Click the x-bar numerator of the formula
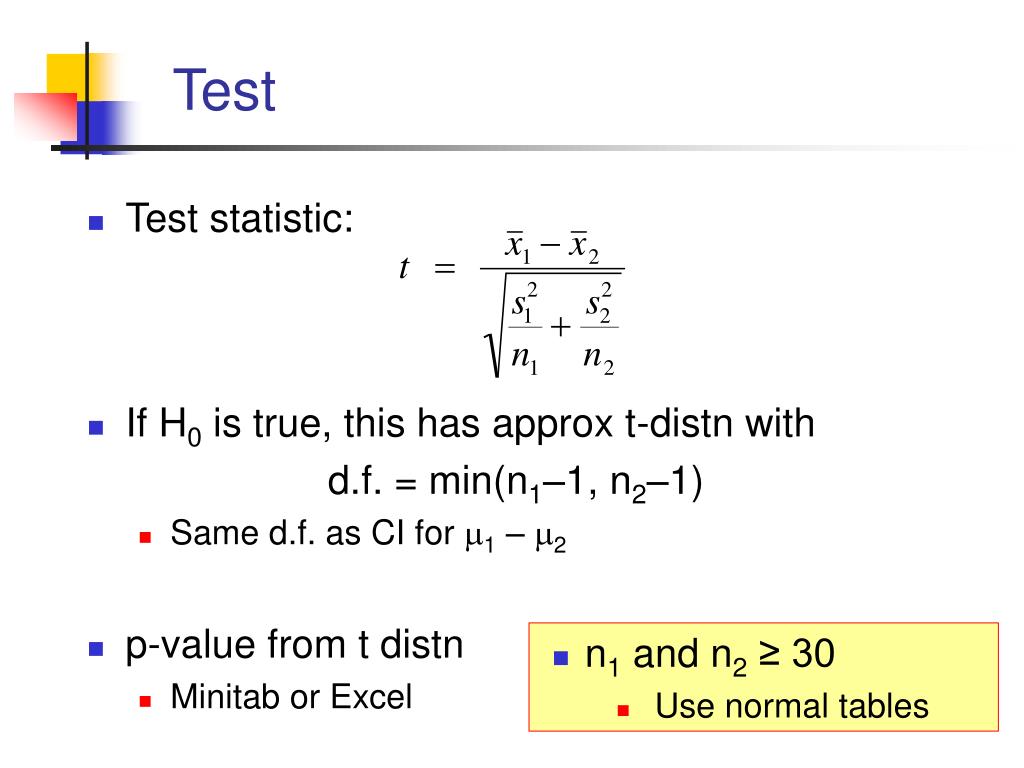 (552, 248)
